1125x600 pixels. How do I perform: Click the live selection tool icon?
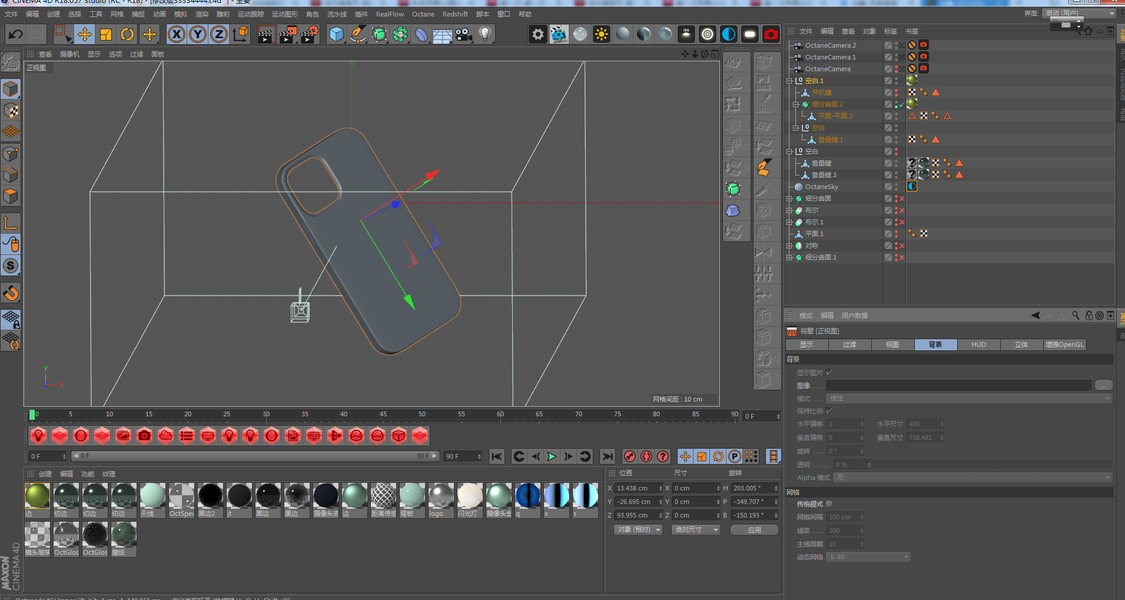pyautogui.click(x=62, y=34)
